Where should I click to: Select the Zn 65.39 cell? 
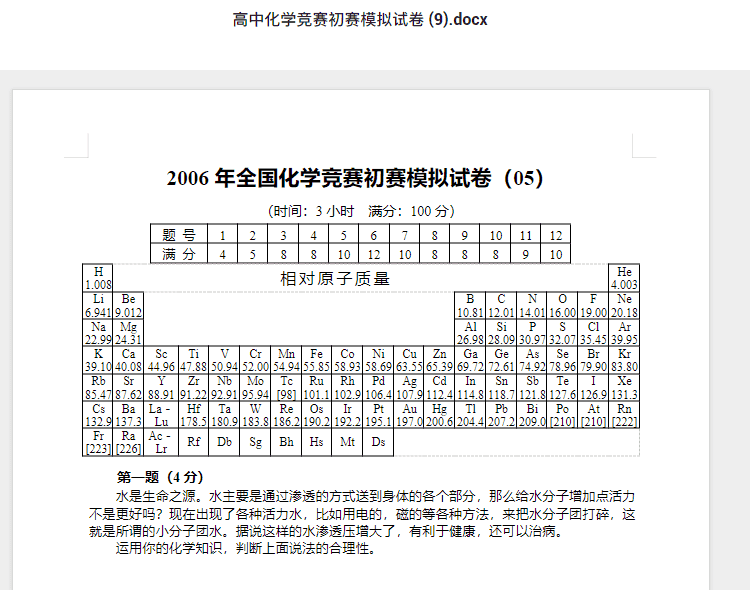click(440, 360)
